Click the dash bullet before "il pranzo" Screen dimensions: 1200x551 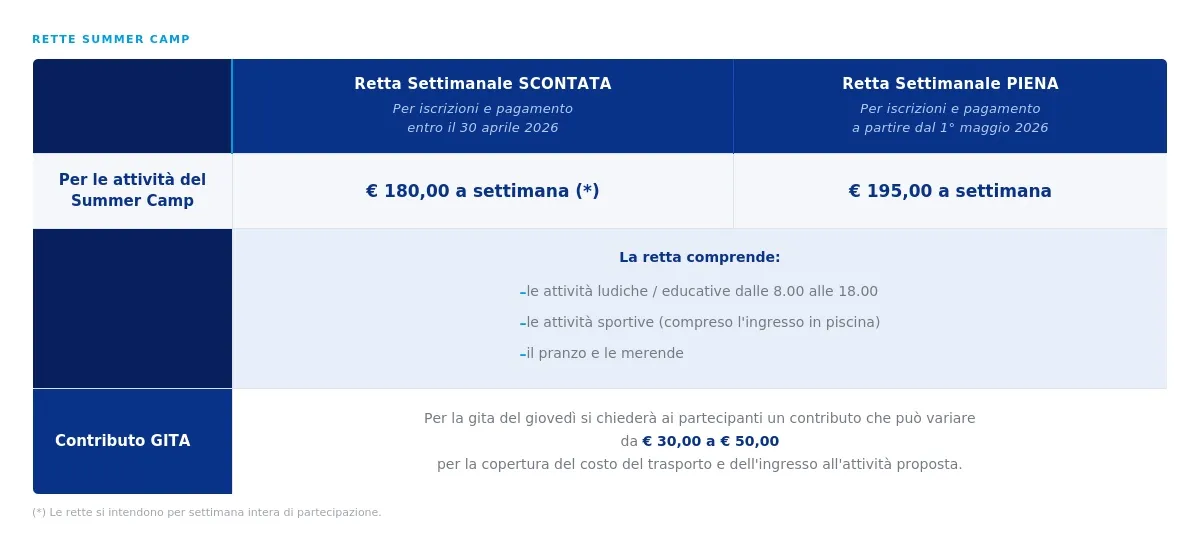click(522, 354)
